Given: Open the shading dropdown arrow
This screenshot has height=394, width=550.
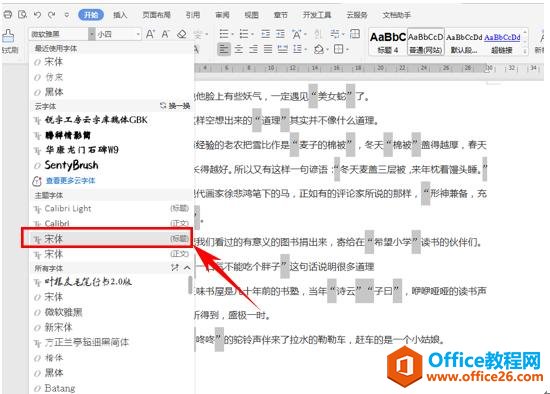Looking at the screenshot, I should point(327,49).
